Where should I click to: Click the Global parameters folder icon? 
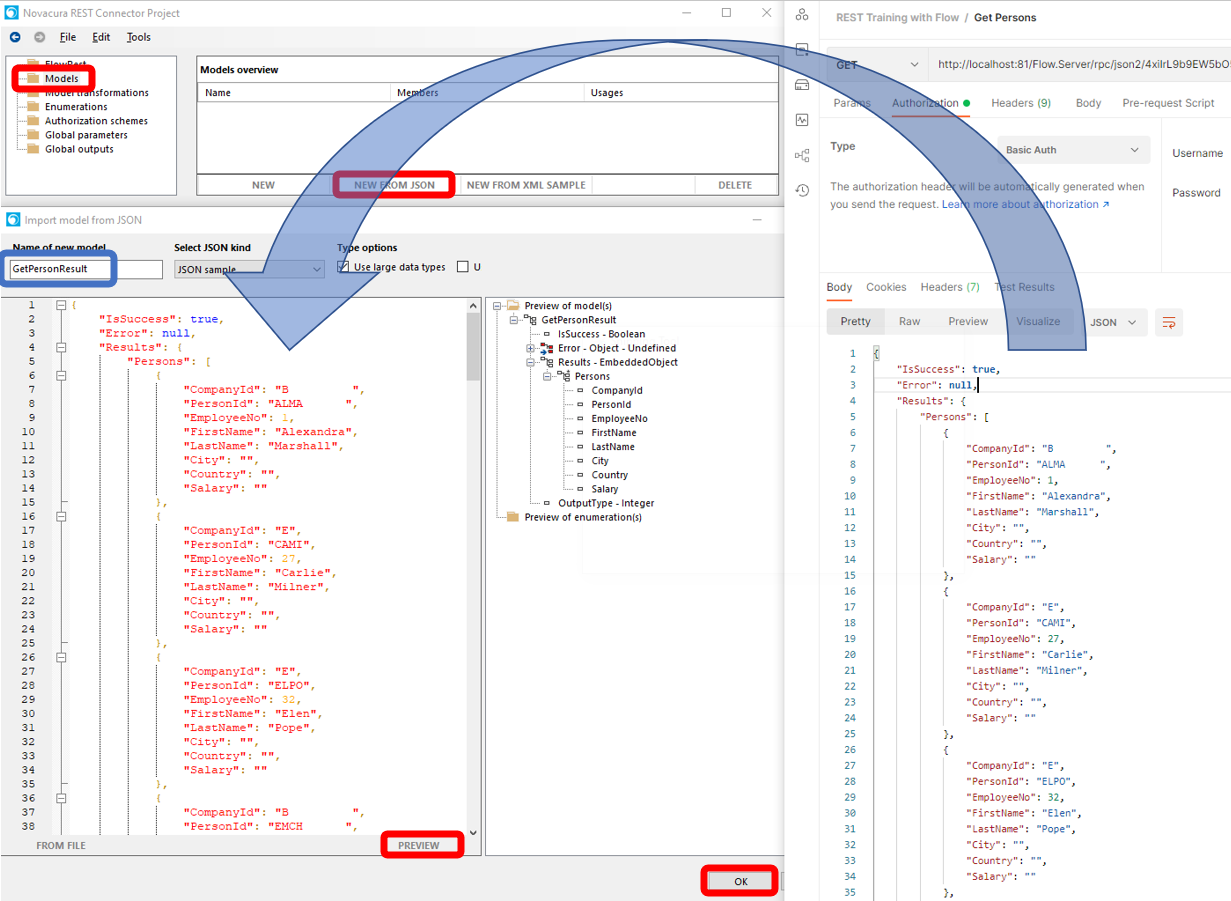[x=33, y=134]
